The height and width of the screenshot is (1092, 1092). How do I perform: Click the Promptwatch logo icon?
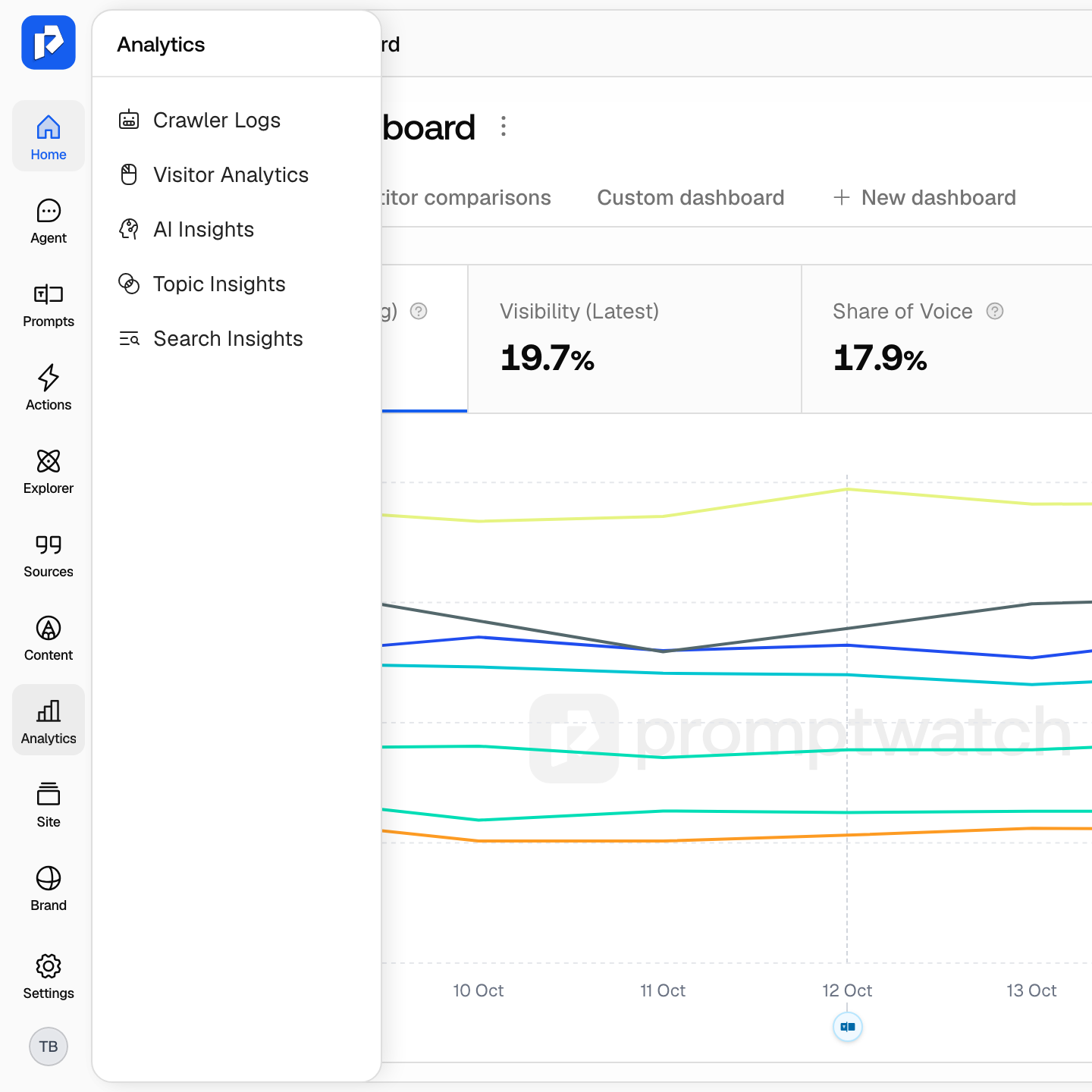tap(49, 42)
